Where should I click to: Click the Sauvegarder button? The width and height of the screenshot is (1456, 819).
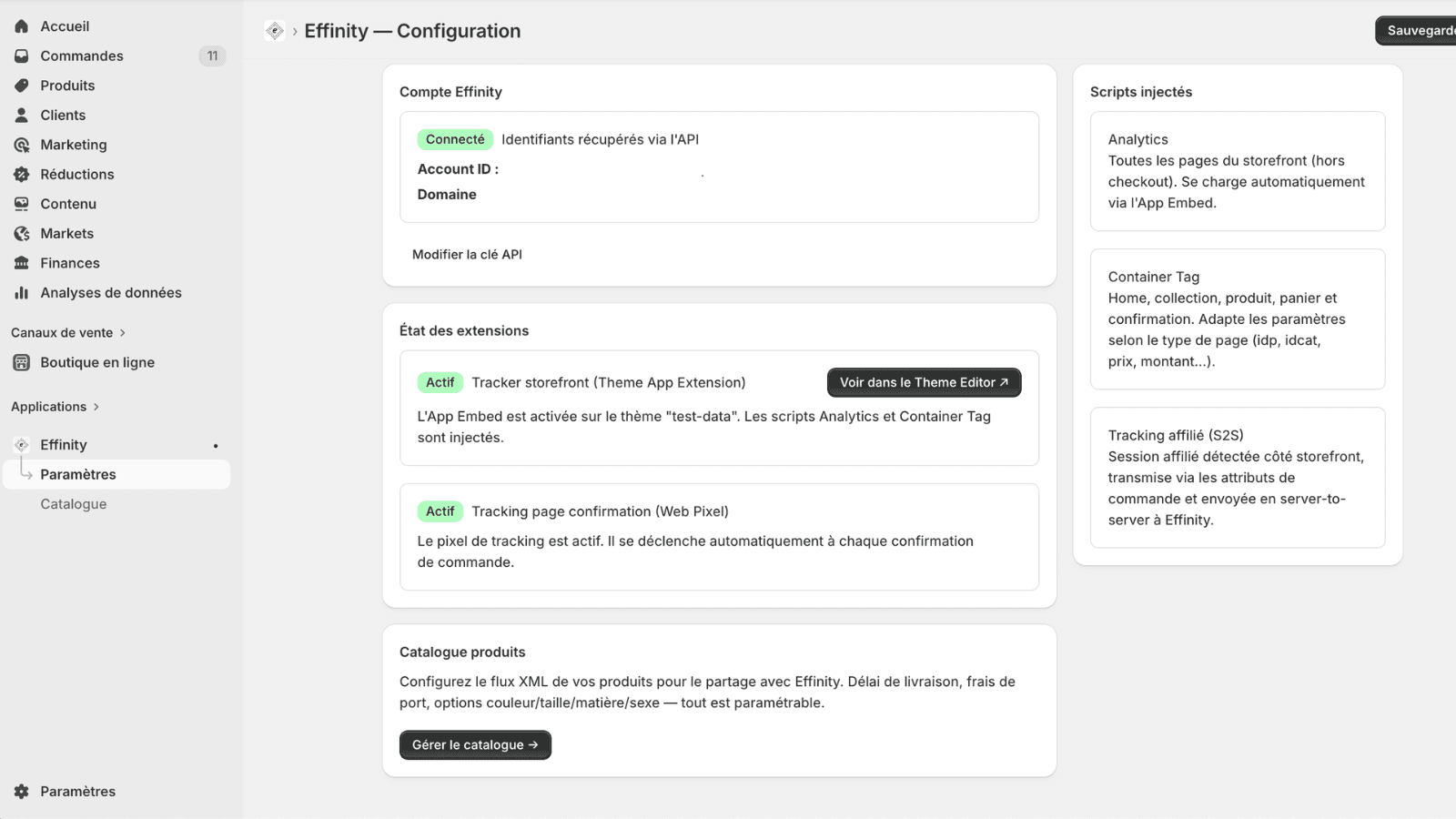[1416, 30]
